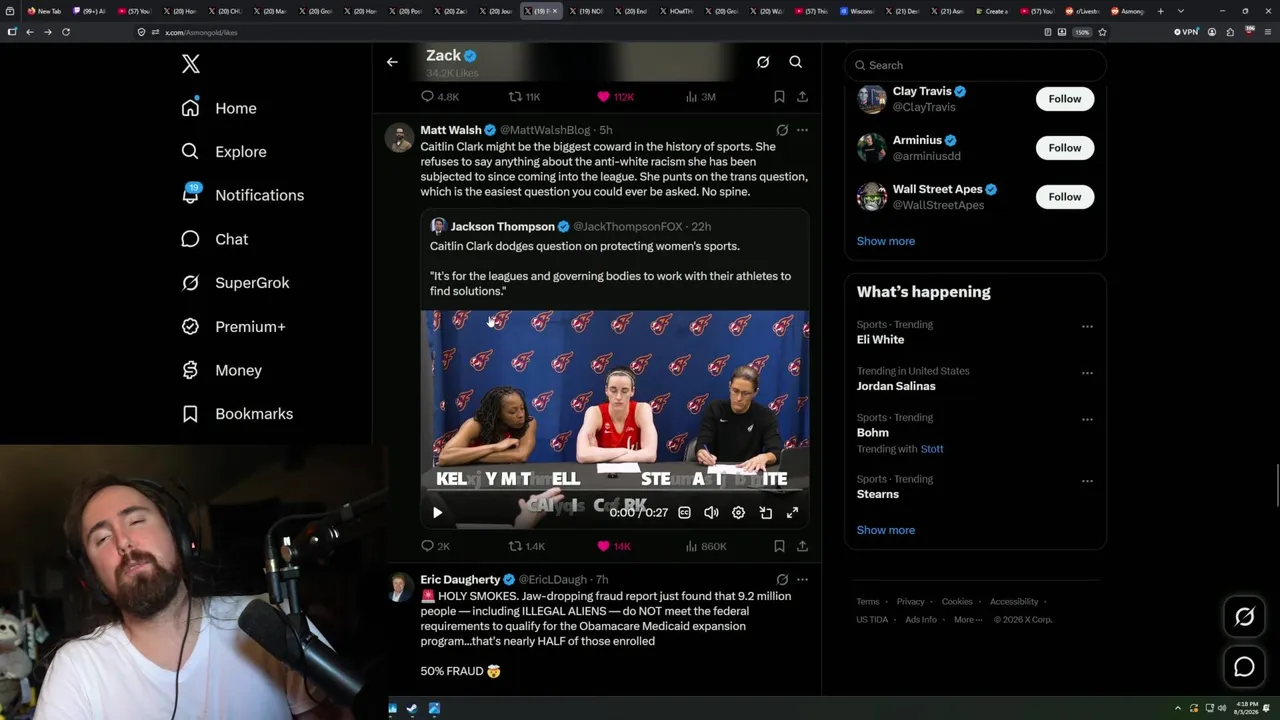Open options for the Bohm trend

click(1087, 420)
